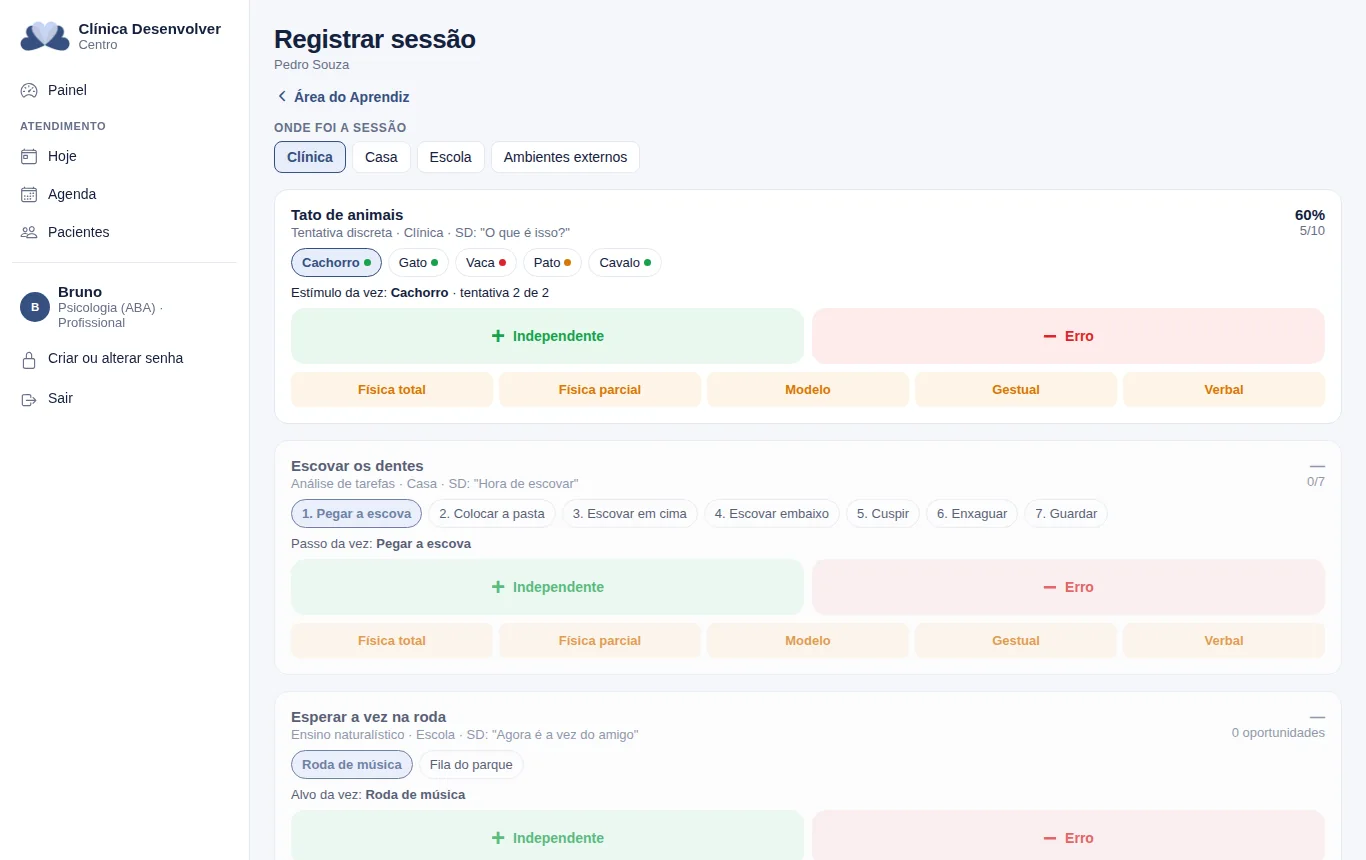This screenshot has height=860, width=1366.
Task: Pick the Pato stimulus chip
Action: pos(552,262)
